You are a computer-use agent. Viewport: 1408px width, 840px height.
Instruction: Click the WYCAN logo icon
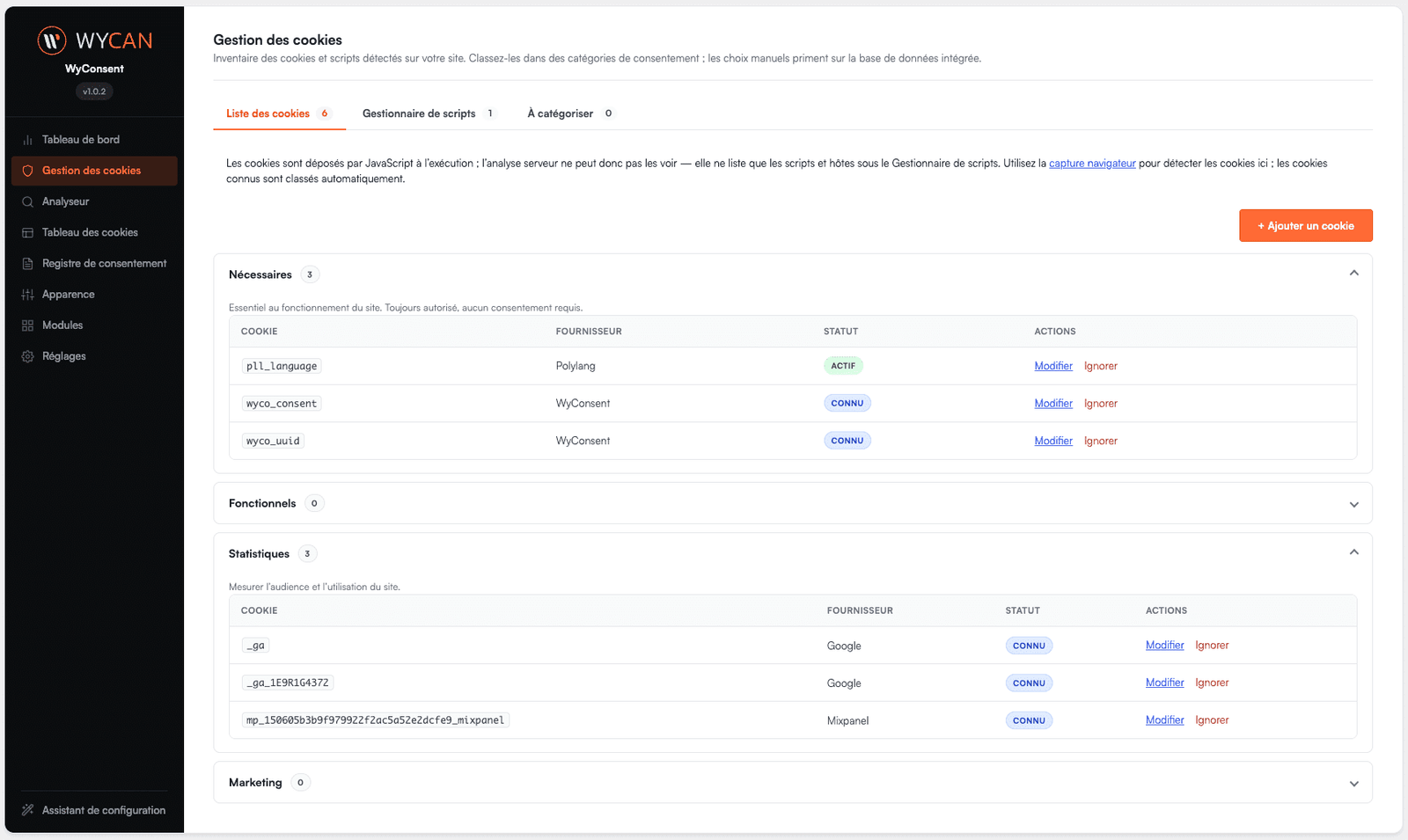(52, 40)
